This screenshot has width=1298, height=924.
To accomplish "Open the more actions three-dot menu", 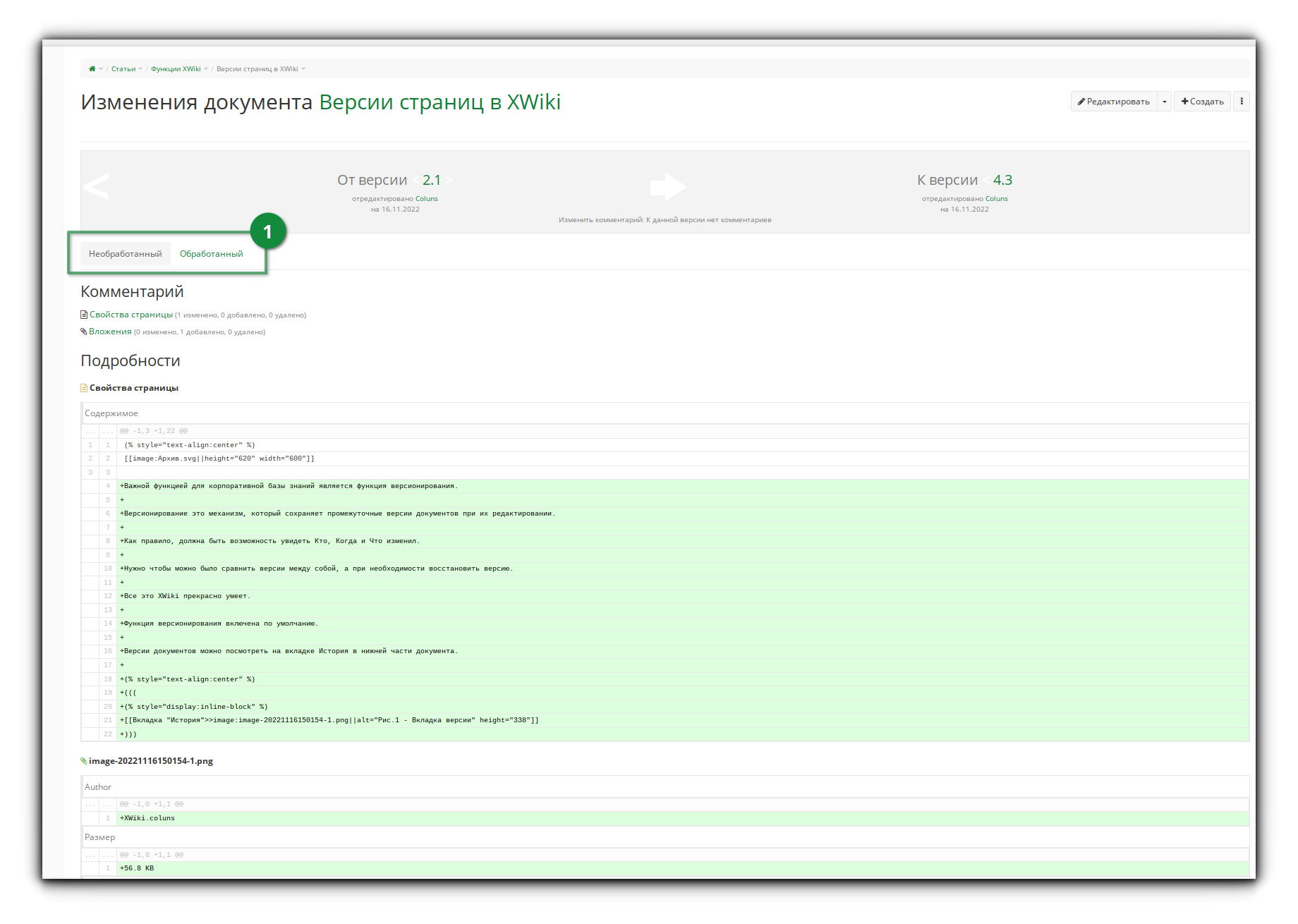I will (1242, 102).
